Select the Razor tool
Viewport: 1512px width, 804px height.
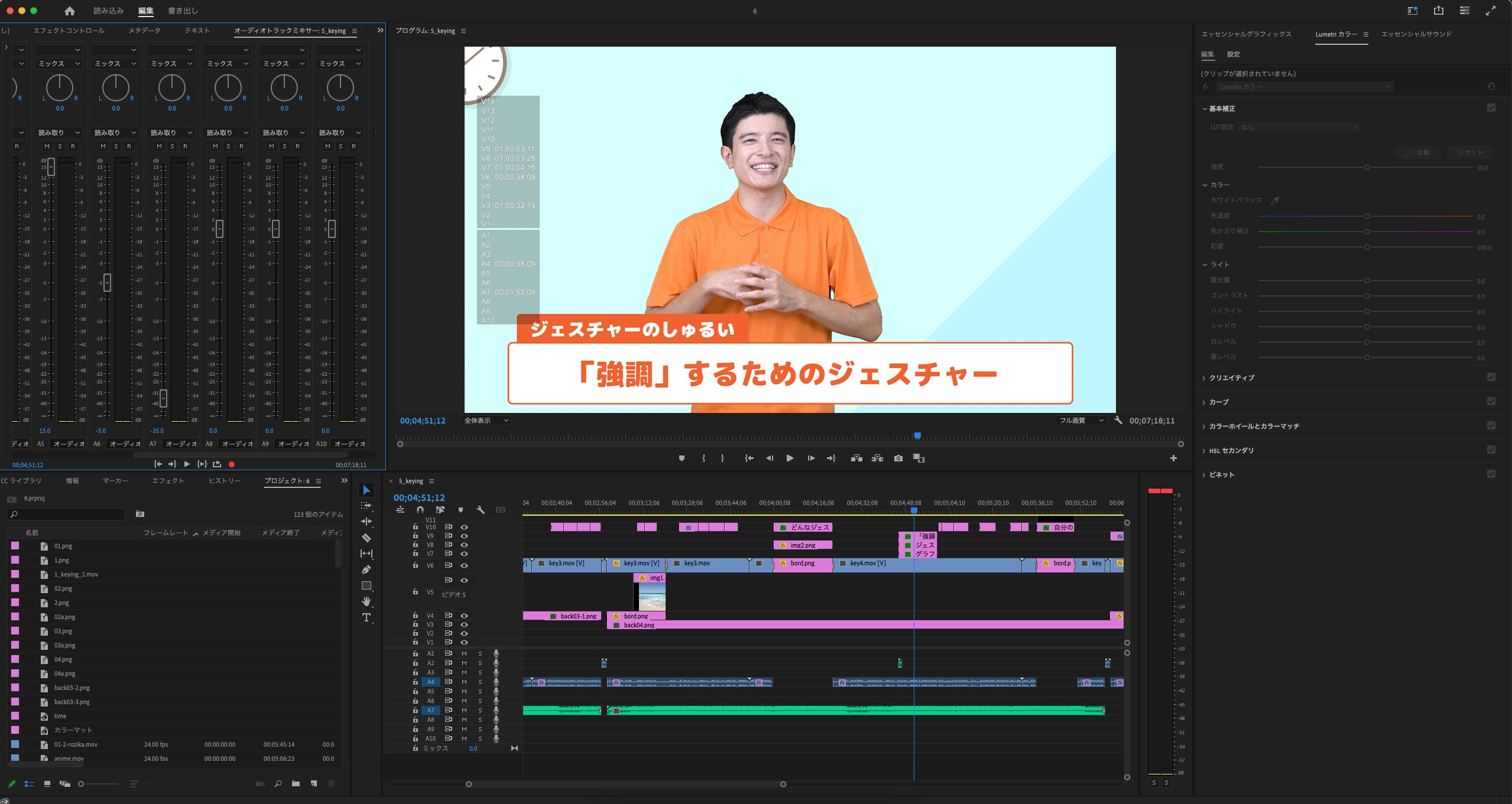(366, 538)
